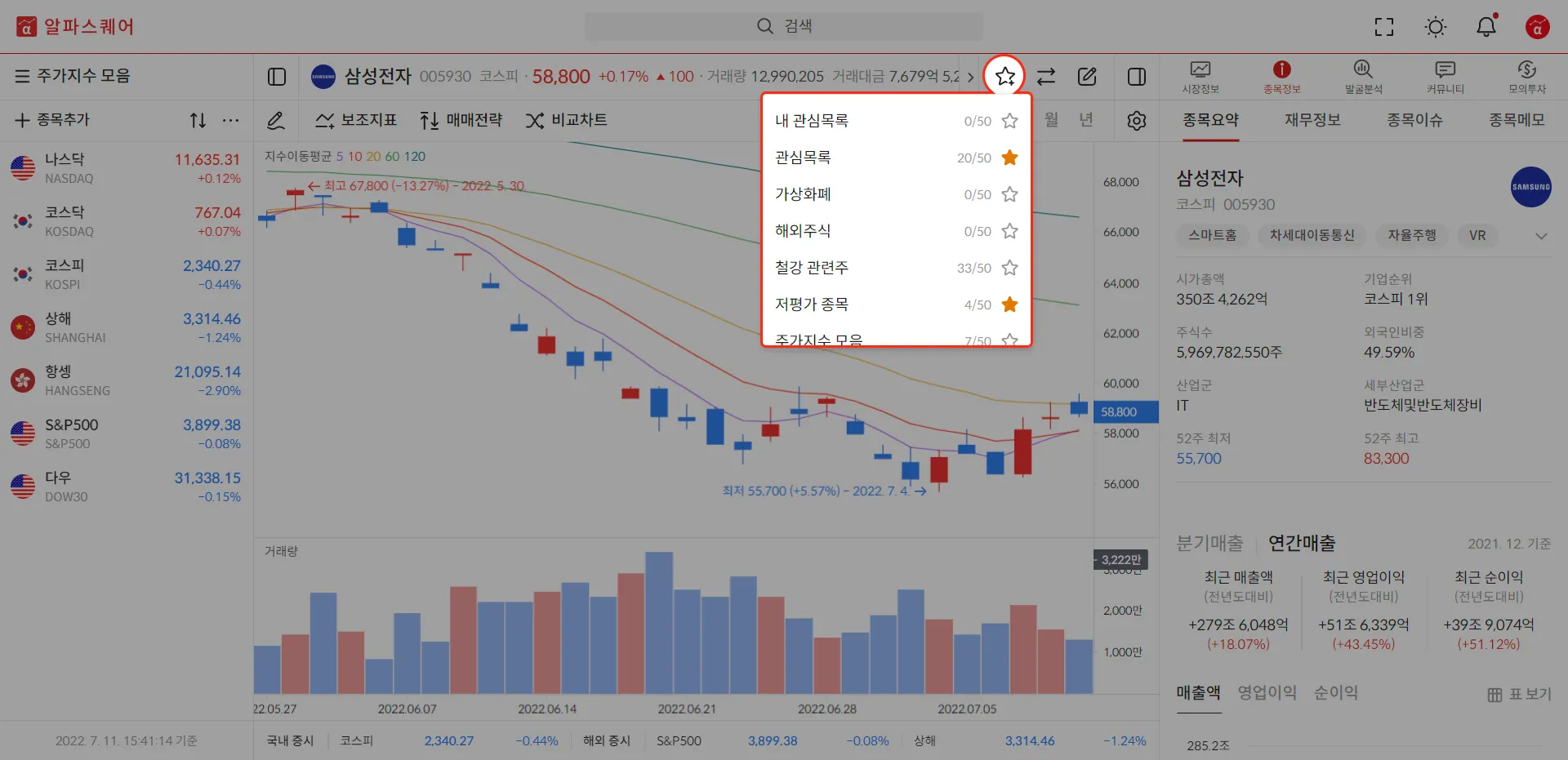
Task: Toggle star for 철강 관련주 list
Action: click(x=1009, y=268)
